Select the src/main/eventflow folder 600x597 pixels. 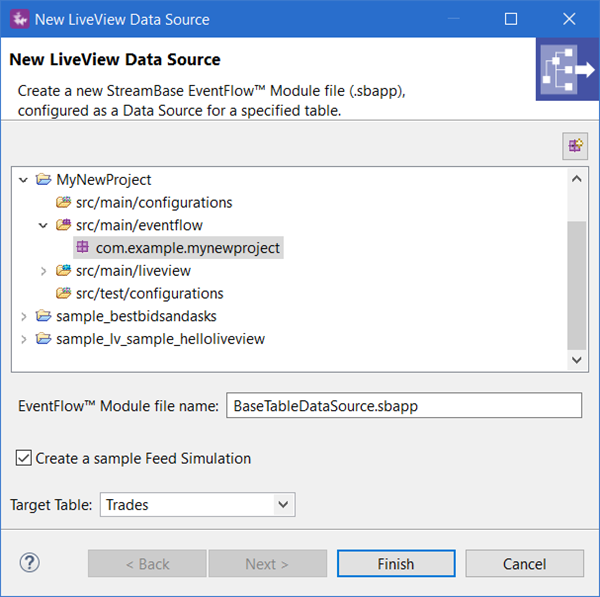139,225
